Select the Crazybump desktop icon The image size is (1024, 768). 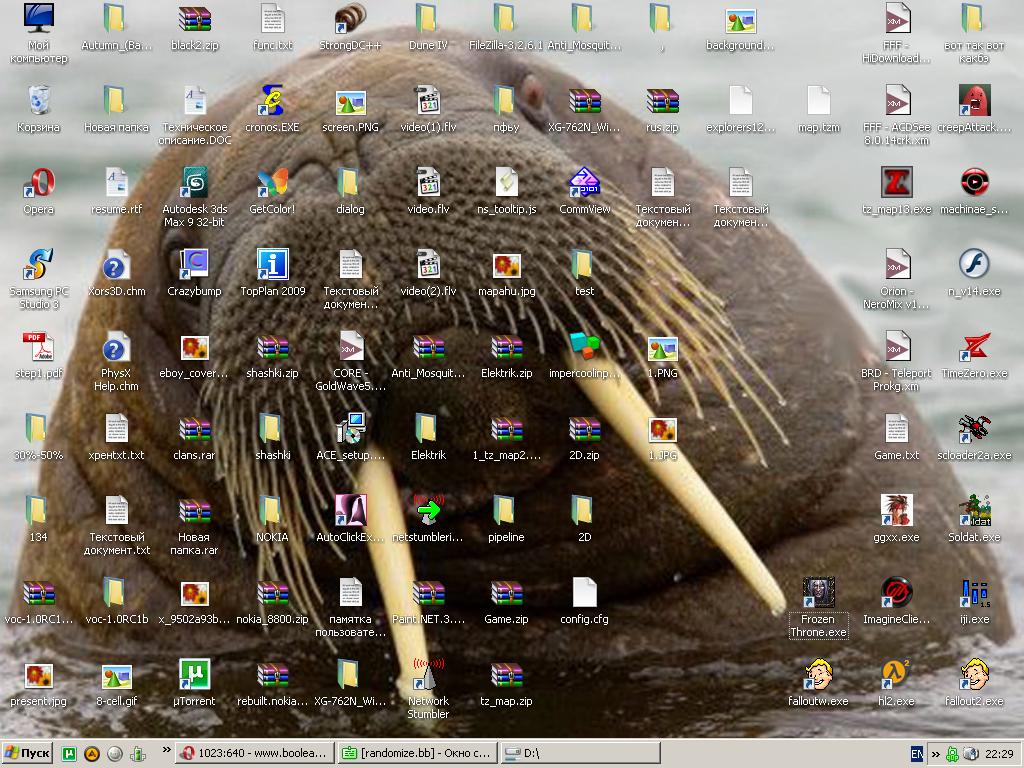[x=194, y=266]
